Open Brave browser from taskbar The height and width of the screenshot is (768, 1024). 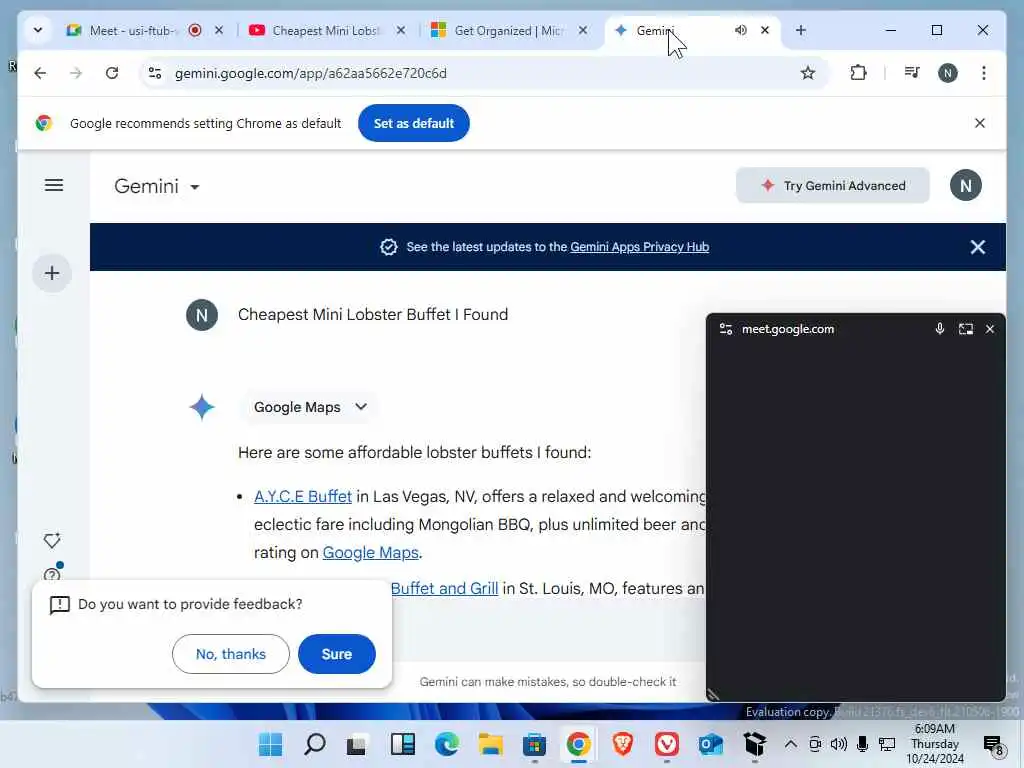click(x=622, y=744)
